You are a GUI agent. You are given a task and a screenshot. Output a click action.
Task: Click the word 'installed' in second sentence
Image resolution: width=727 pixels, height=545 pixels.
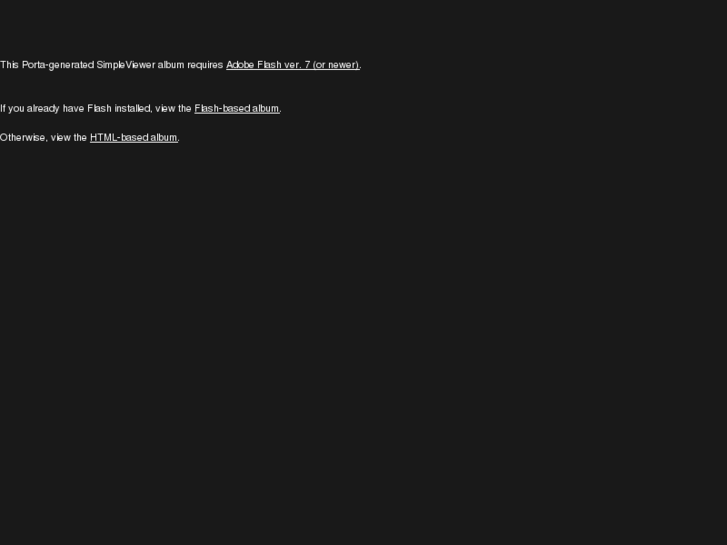point(133,109)
